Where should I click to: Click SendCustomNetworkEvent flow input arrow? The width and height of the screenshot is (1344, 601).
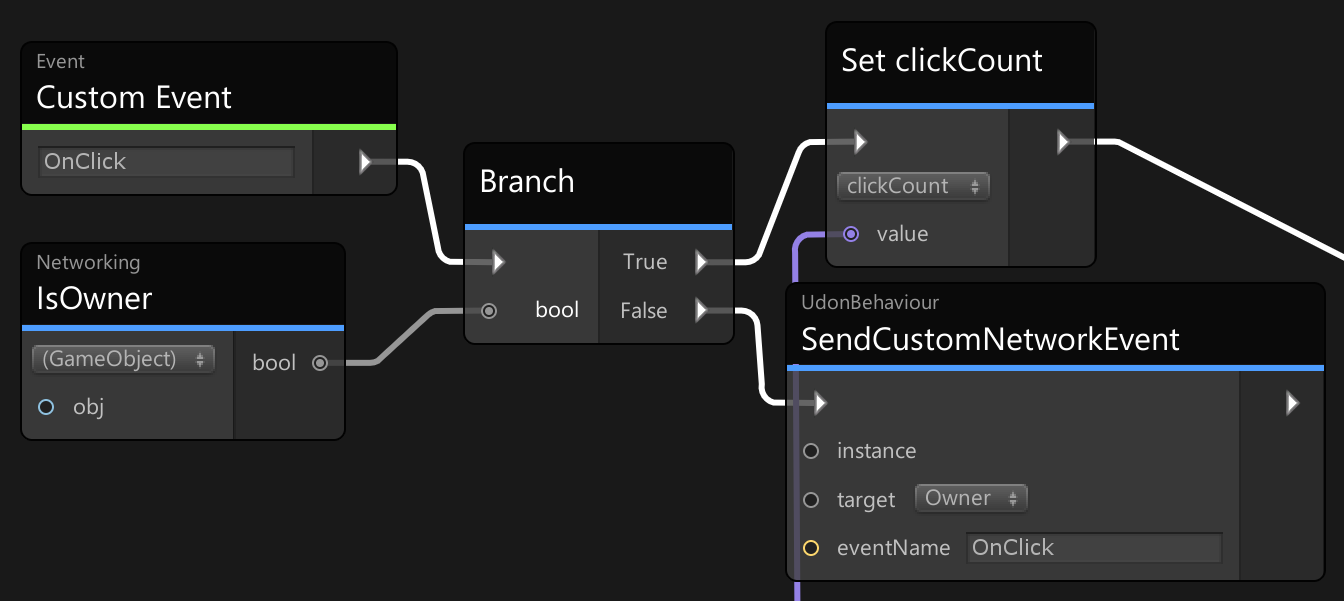click(x=820, y=403)
